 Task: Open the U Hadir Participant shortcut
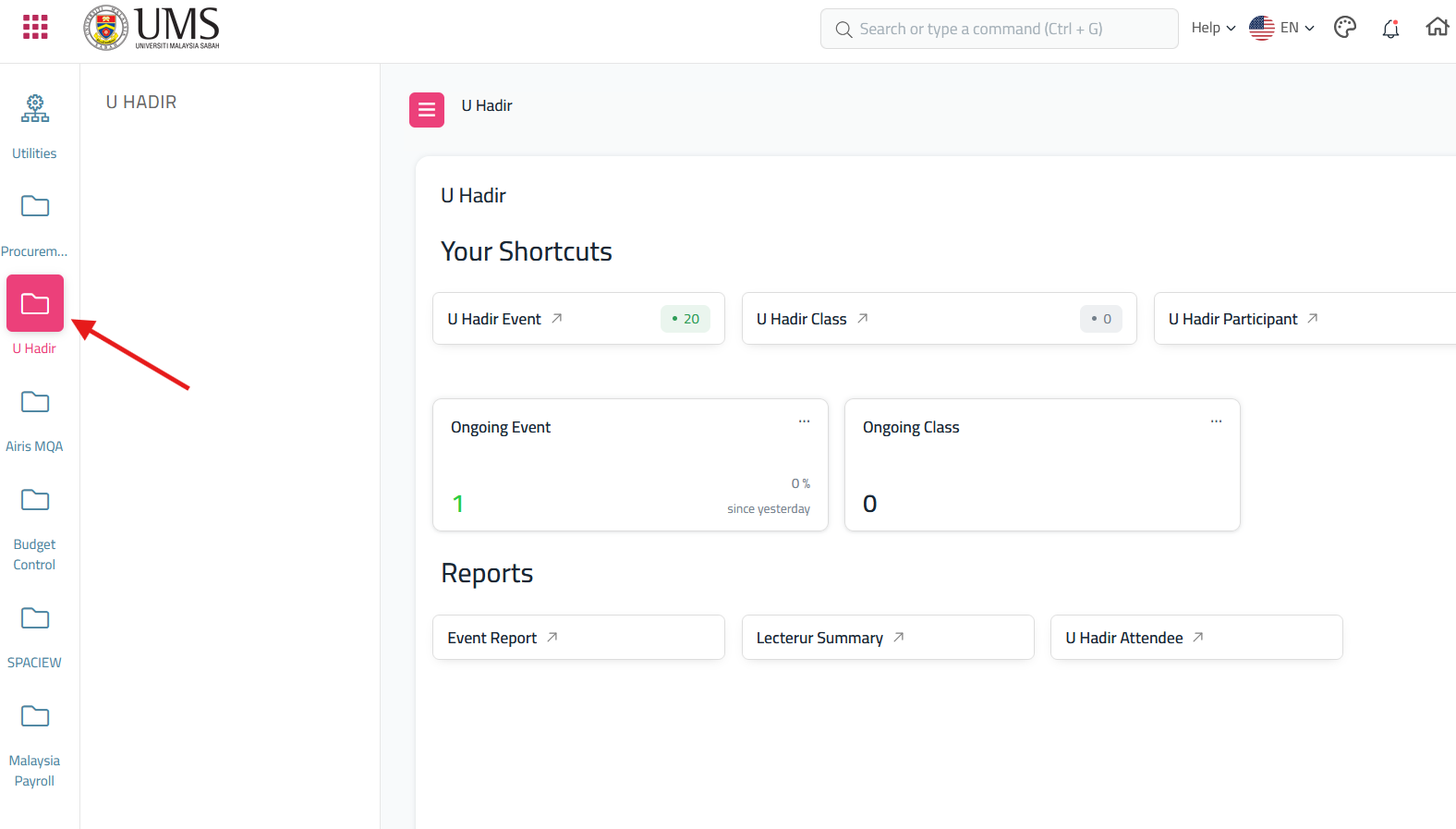coord(1304,319)
